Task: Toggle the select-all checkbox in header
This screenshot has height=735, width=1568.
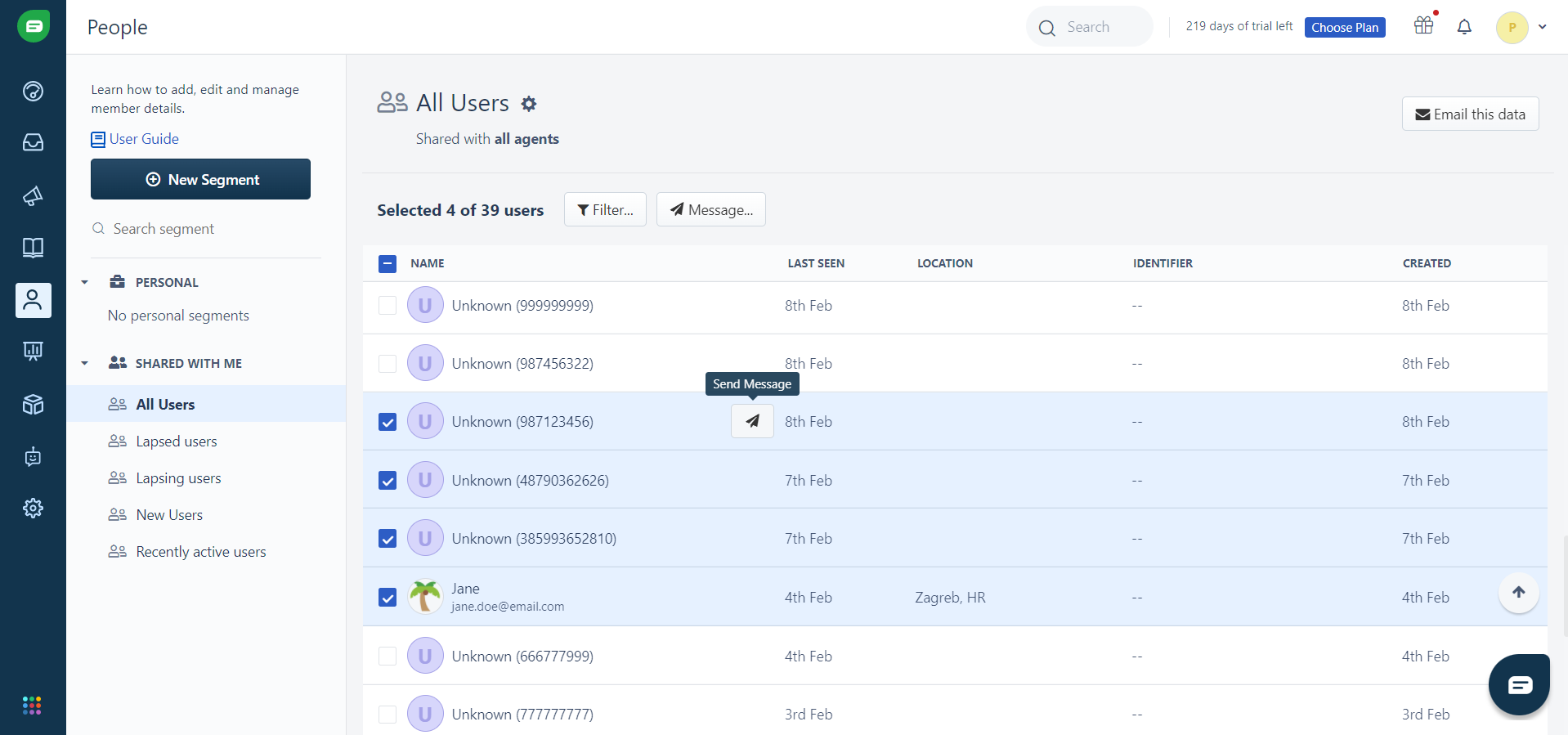Action: [388, 263]
